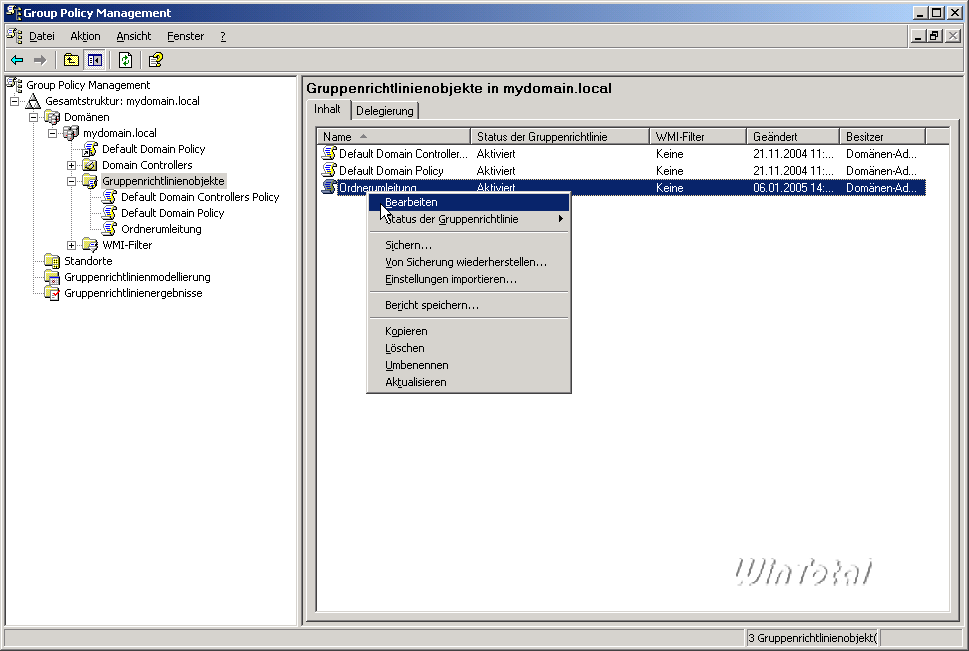Click the Standorte folder icon in tree
Screen dimensions: 969x651
[x=52, y=261]
